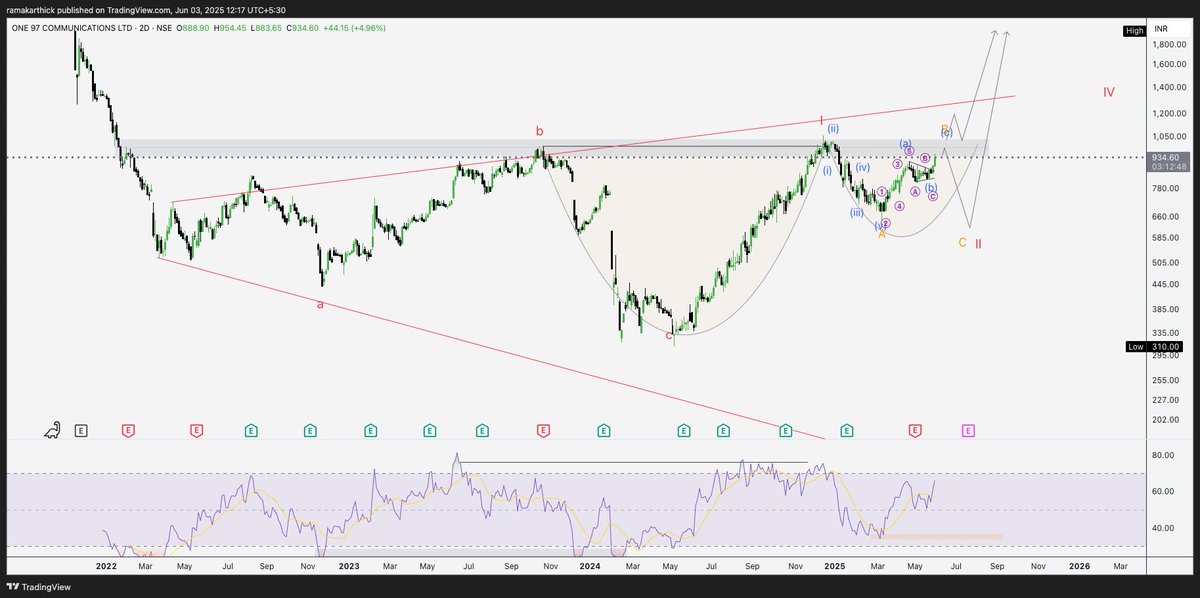The width and height of the screenshot is (1200, 598).
Task: Open red E earnings marker at February 2022
Action: [128, 431]
